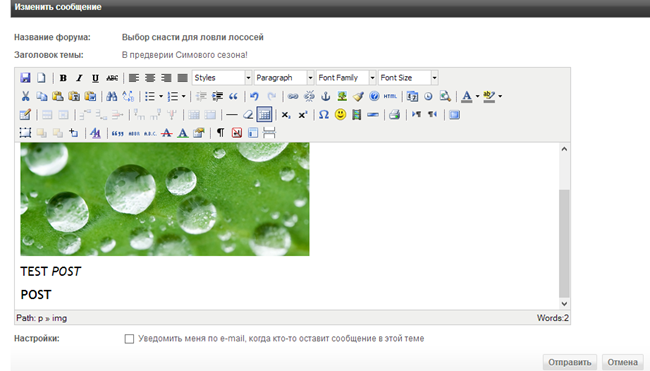Click the New document icon
This screenshot has width=650, height=371.
tap(41, 78)
